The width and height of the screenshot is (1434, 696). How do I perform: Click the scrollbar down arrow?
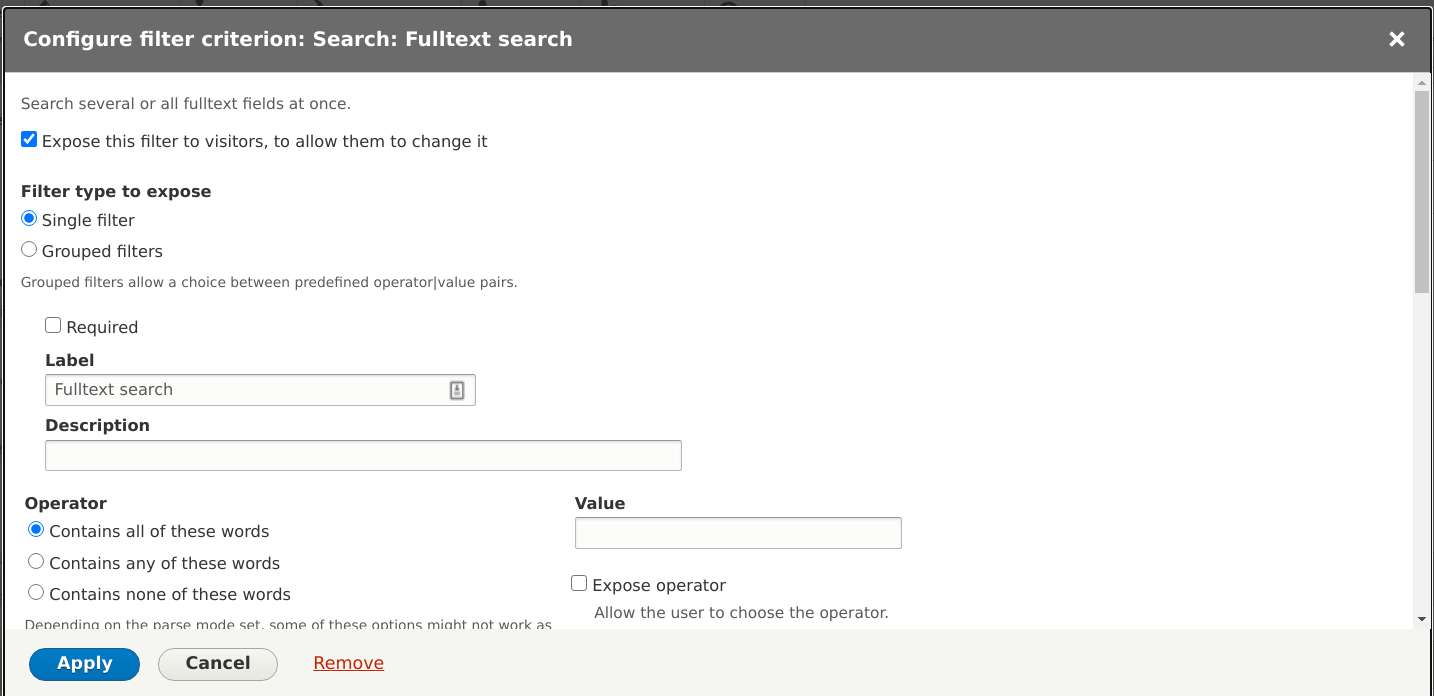pos(1422,619)
